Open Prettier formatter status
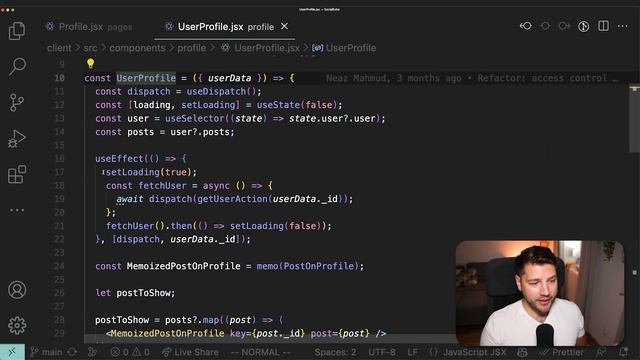The image size is (640, 360). pyautogui.click(x=561, y=352)
